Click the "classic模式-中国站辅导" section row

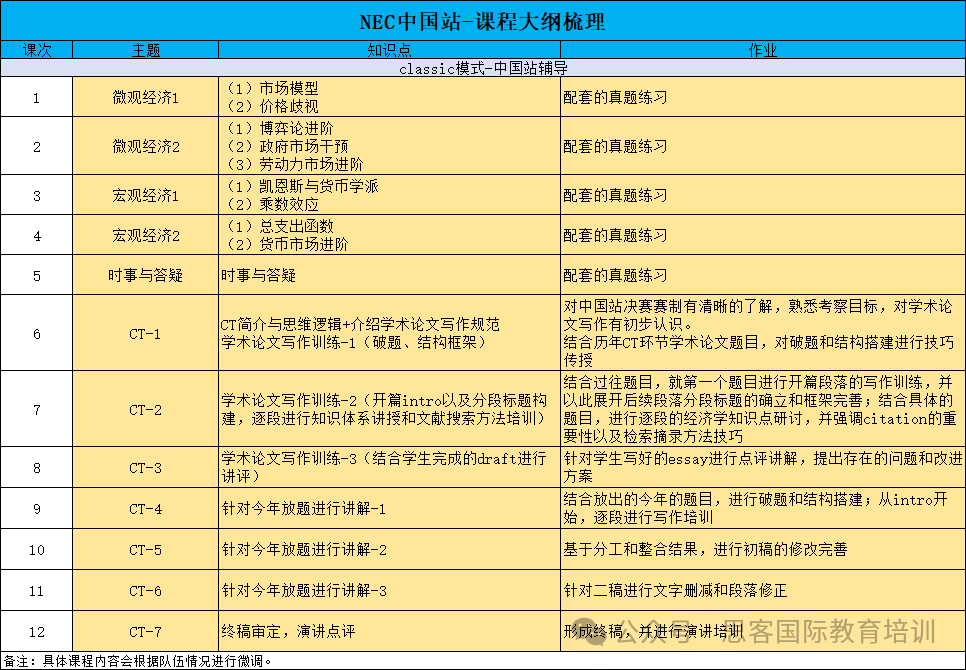click(483, 68)
